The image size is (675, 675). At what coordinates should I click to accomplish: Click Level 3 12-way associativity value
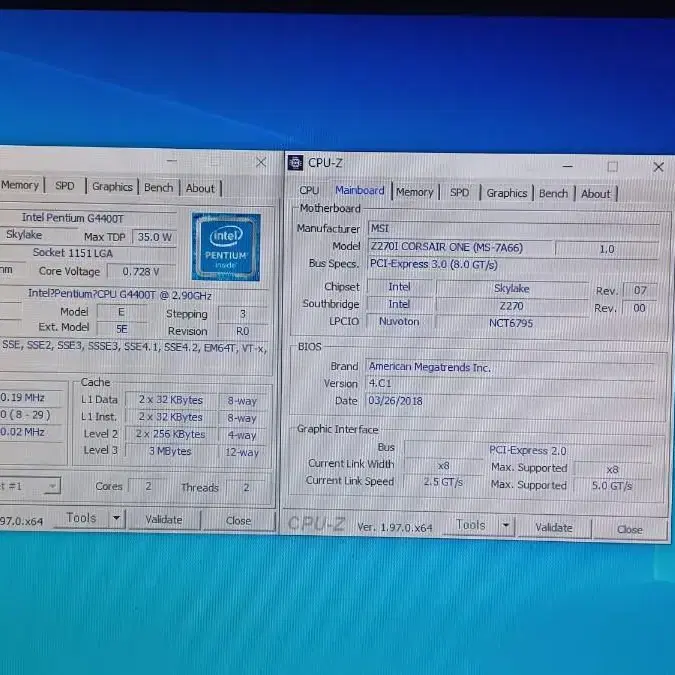[242, 452]
